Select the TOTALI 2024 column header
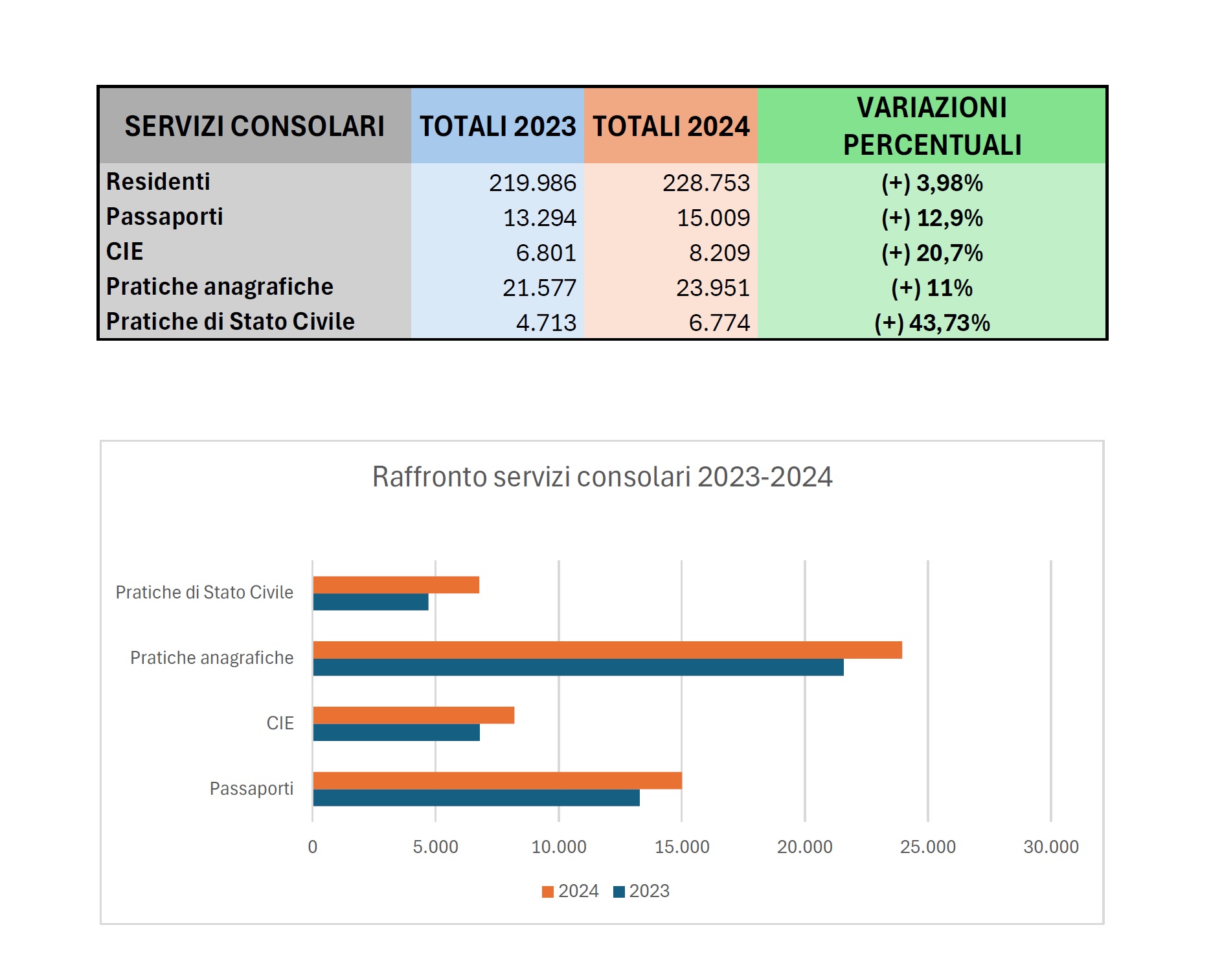Screen dimensions: 1211x980 pyautogui.click(x=671, y=126)
